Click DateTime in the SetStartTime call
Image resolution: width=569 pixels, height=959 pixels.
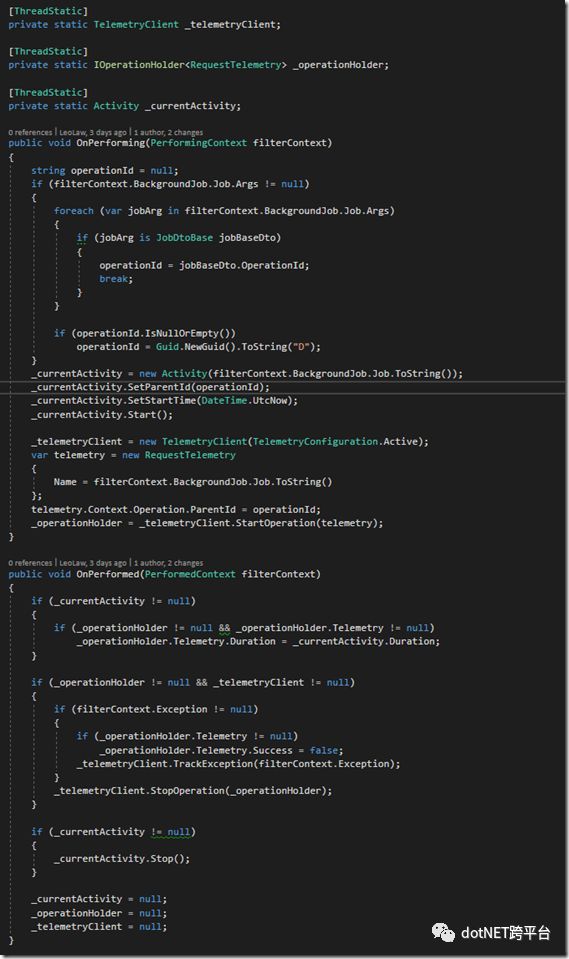click(x=224, y=401)
